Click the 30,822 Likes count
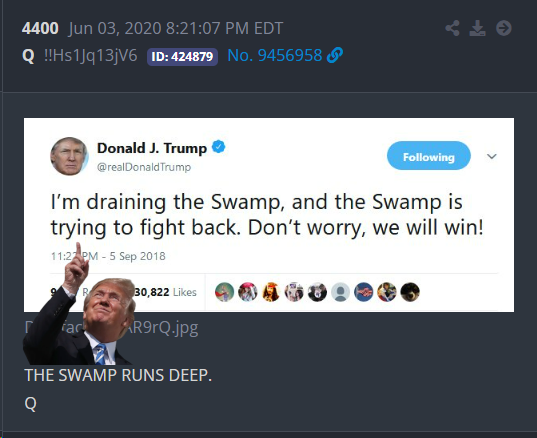 165,292
